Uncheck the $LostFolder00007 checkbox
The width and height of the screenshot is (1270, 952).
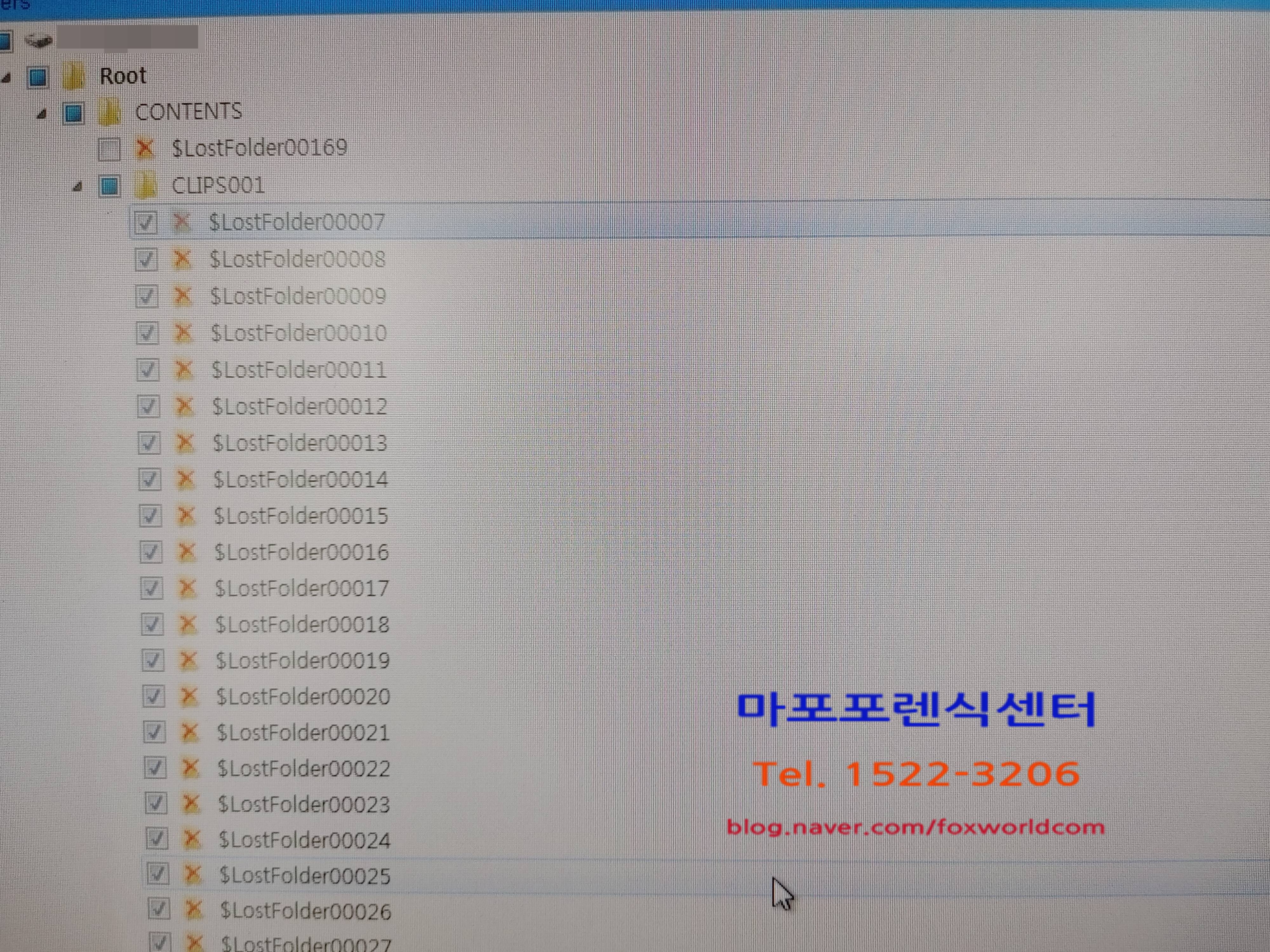145,223
